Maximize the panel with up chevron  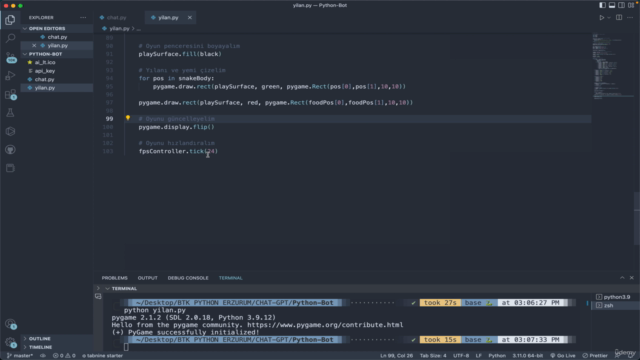(622, 278)
